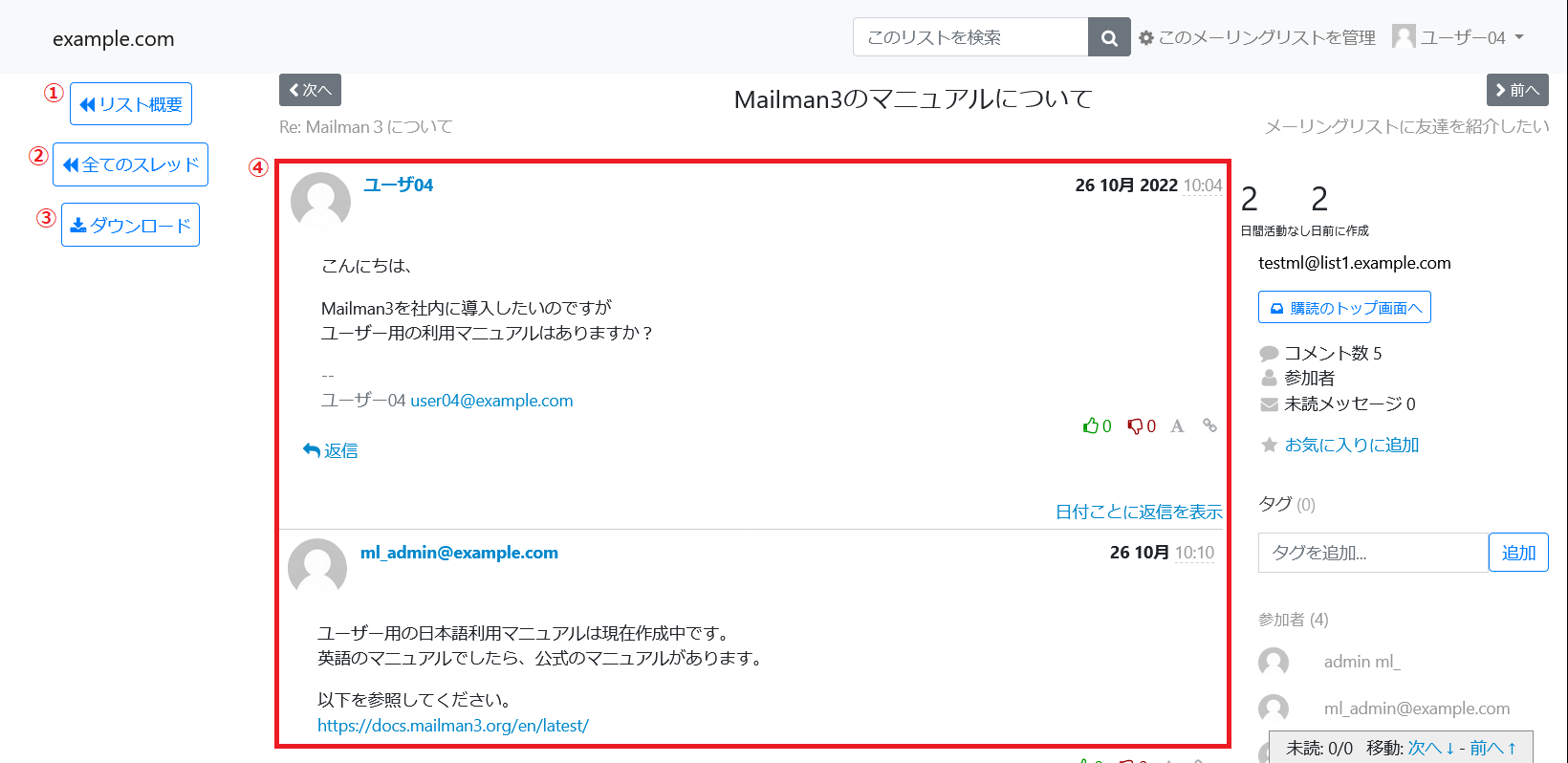Click このメーリングリストを管理 link text

(x=1267, y=37)
